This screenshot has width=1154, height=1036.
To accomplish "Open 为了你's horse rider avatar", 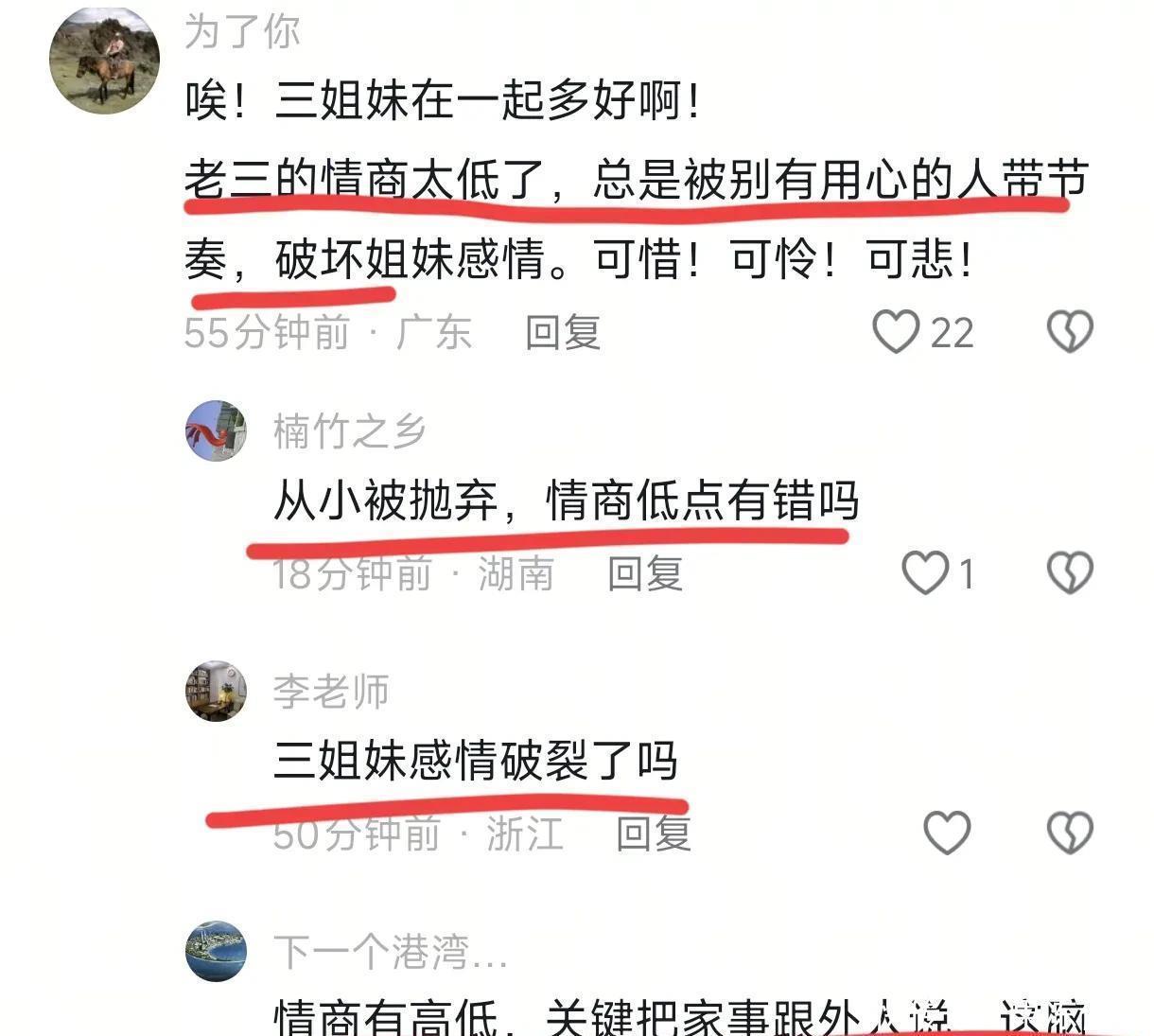I will point(104,61).
